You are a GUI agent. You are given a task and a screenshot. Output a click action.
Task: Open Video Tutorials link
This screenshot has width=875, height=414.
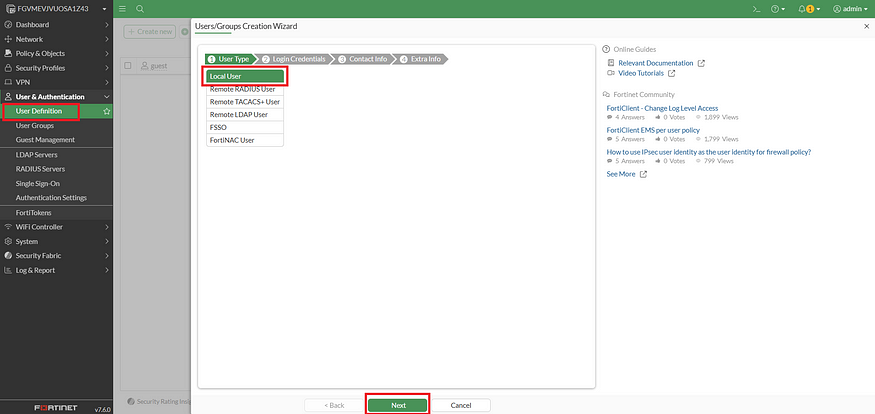click(641, 73)
